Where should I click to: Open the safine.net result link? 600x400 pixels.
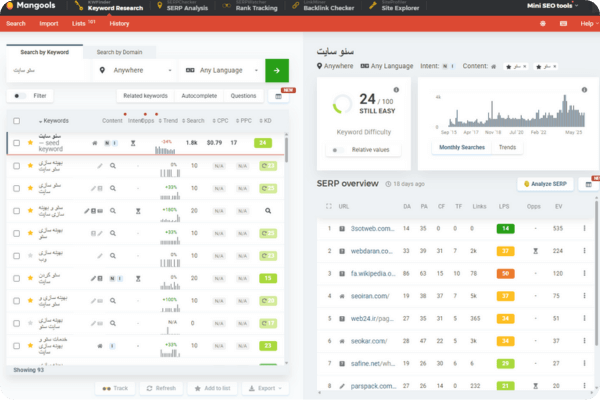click(x=372, y=363)
